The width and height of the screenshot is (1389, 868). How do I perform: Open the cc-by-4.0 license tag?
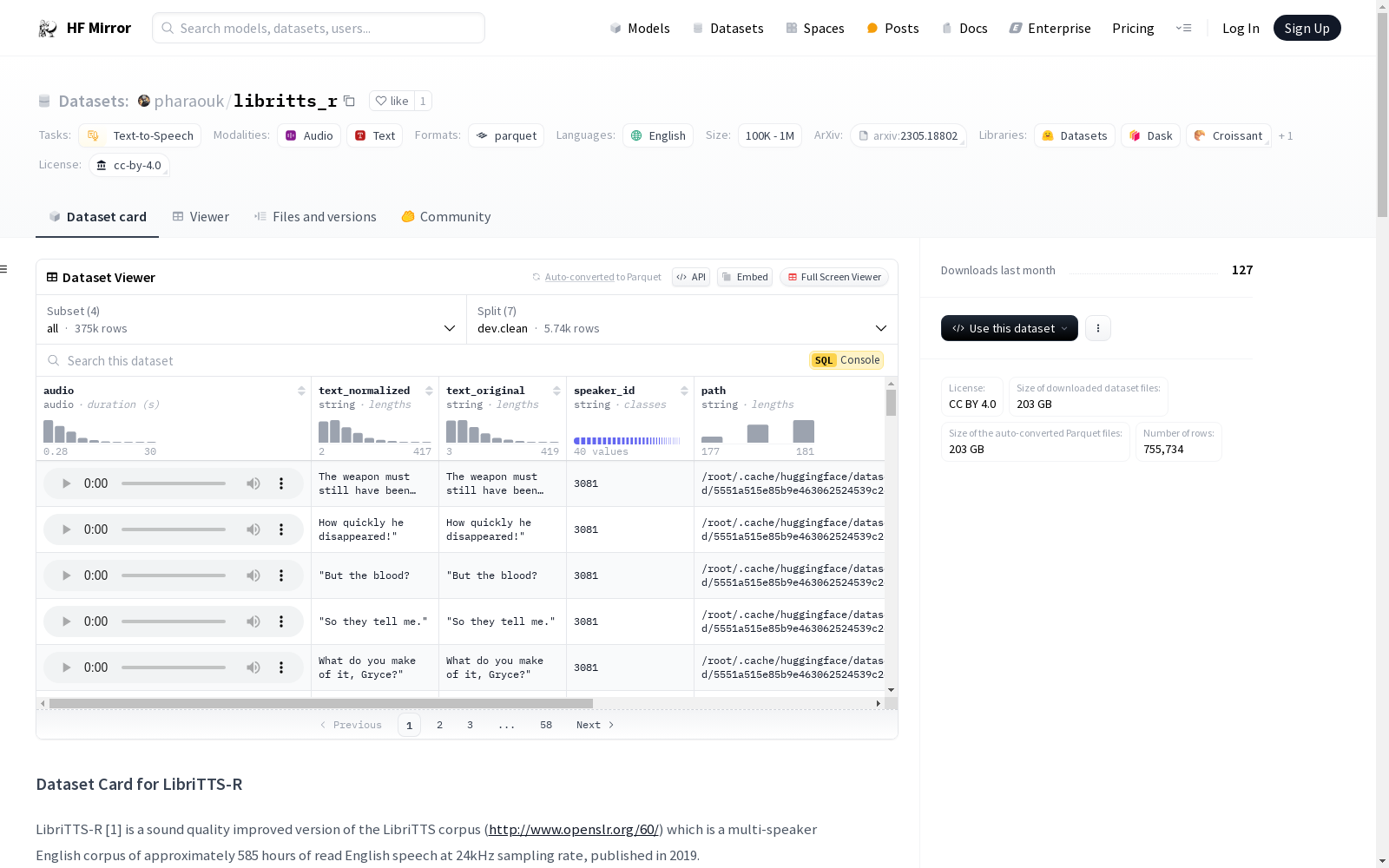129,165
